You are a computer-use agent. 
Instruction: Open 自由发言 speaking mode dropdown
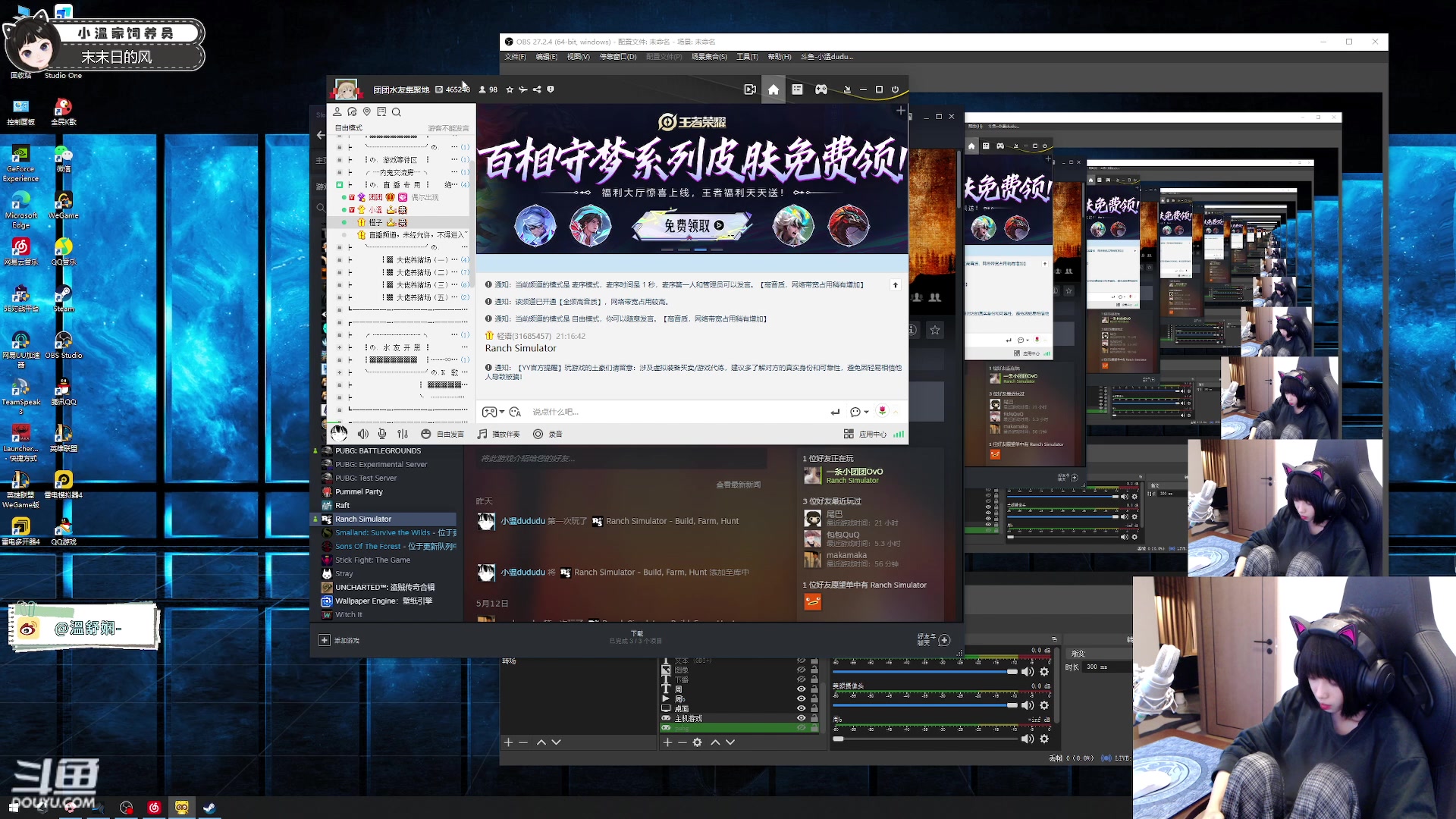pos(442,434)
